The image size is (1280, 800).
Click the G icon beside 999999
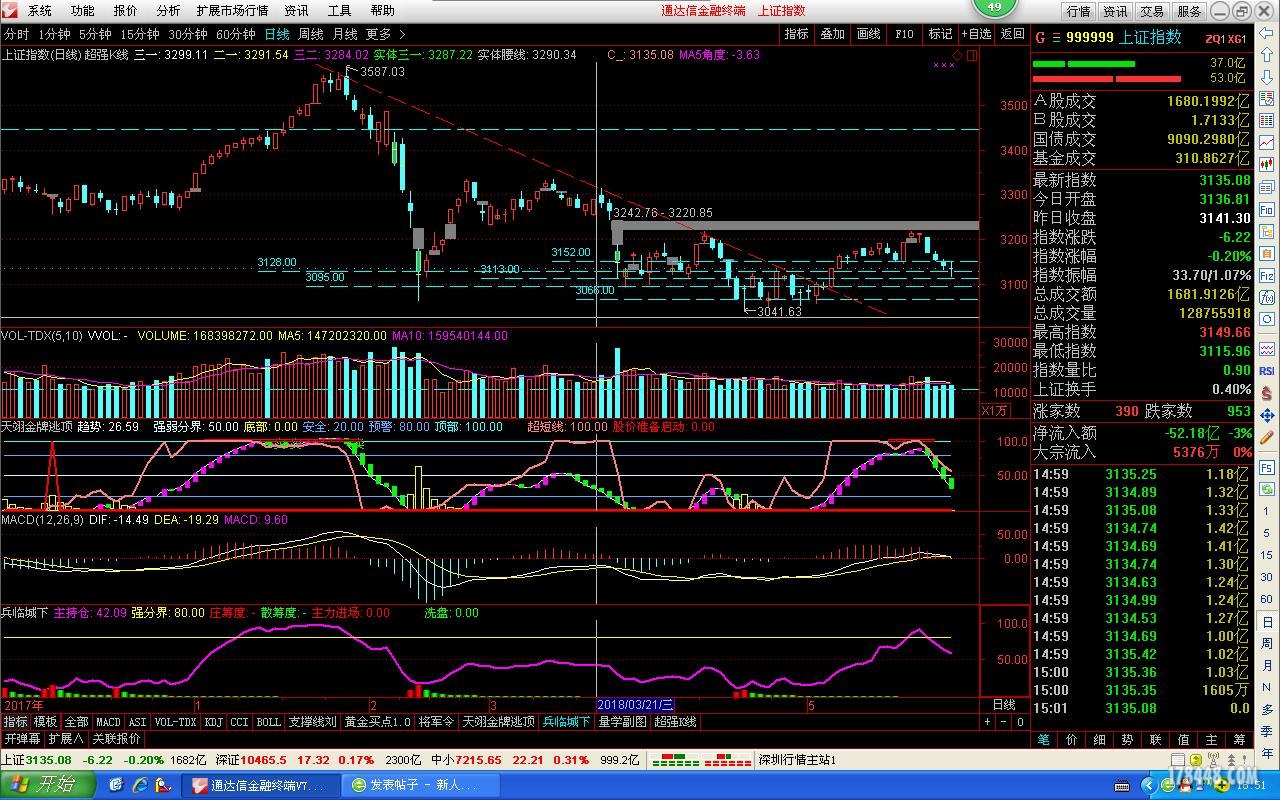click(x=1040, y=37)
